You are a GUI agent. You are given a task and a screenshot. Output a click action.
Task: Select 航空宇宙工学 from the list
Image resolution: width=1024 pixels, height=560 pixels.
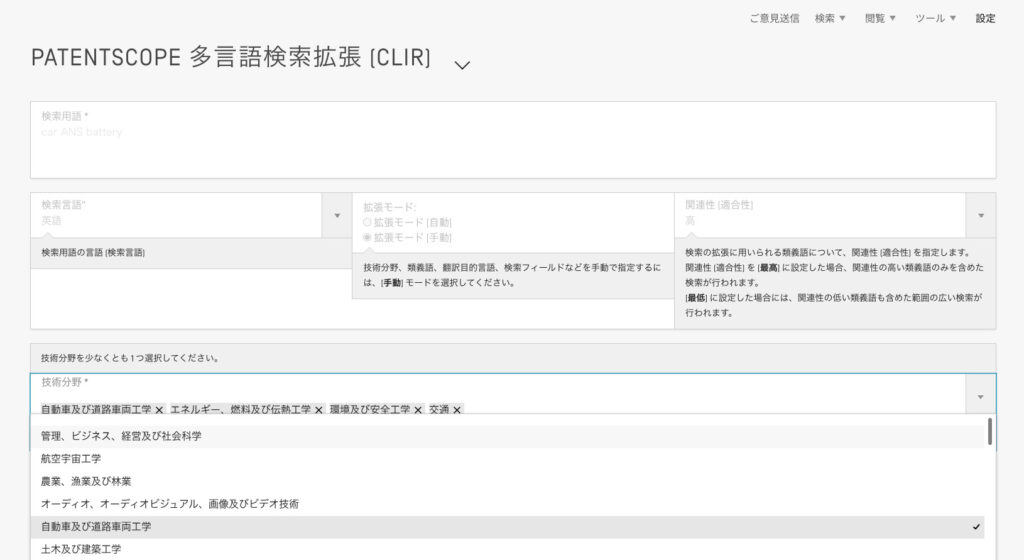click(x=71, y=458)
